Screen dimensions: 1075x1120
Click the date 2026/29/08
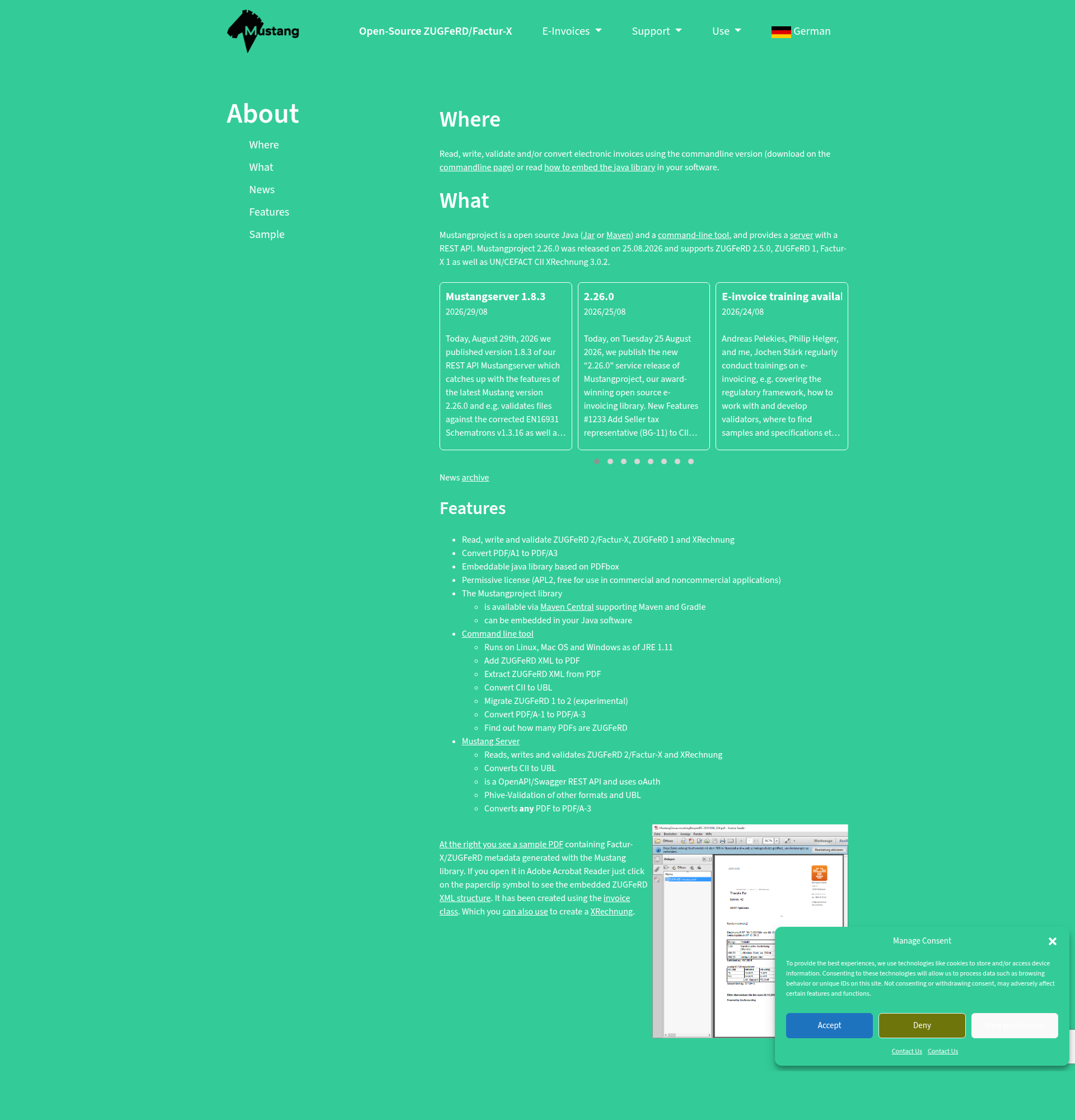click(x=466, y=312)
